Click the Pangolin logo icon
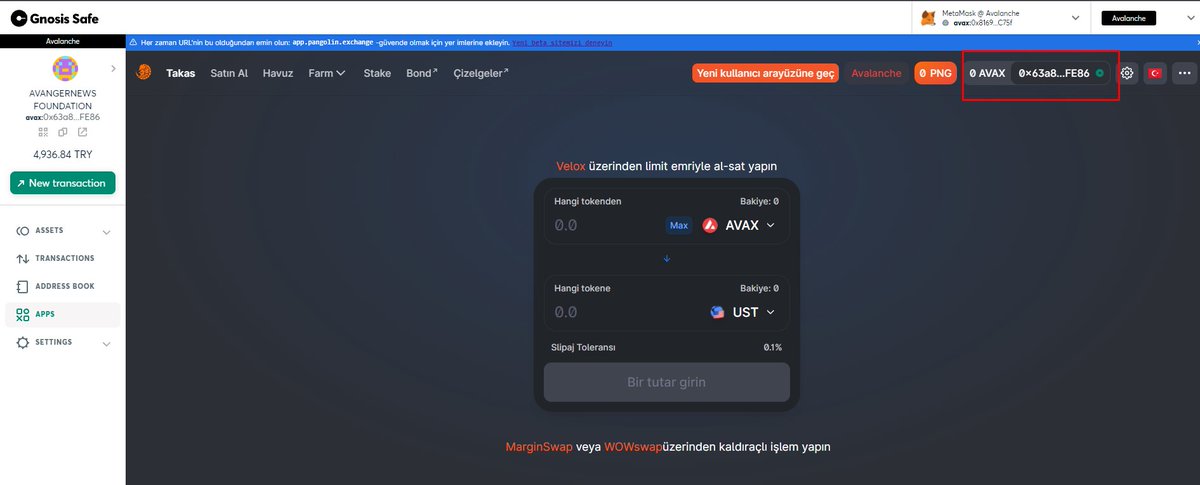Screen dimensions: 1200x485 (x=144, y=73)
